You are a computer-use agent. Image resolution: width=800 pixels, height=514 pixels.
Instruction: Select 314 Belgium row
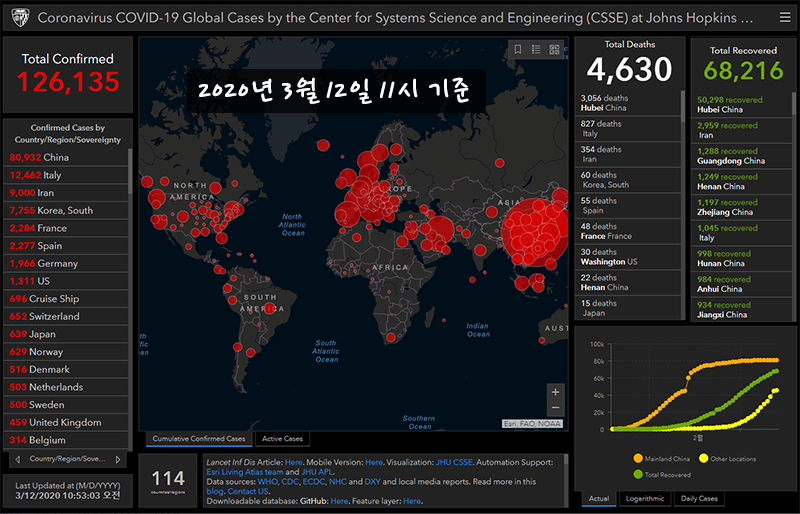tap(66, 440)
